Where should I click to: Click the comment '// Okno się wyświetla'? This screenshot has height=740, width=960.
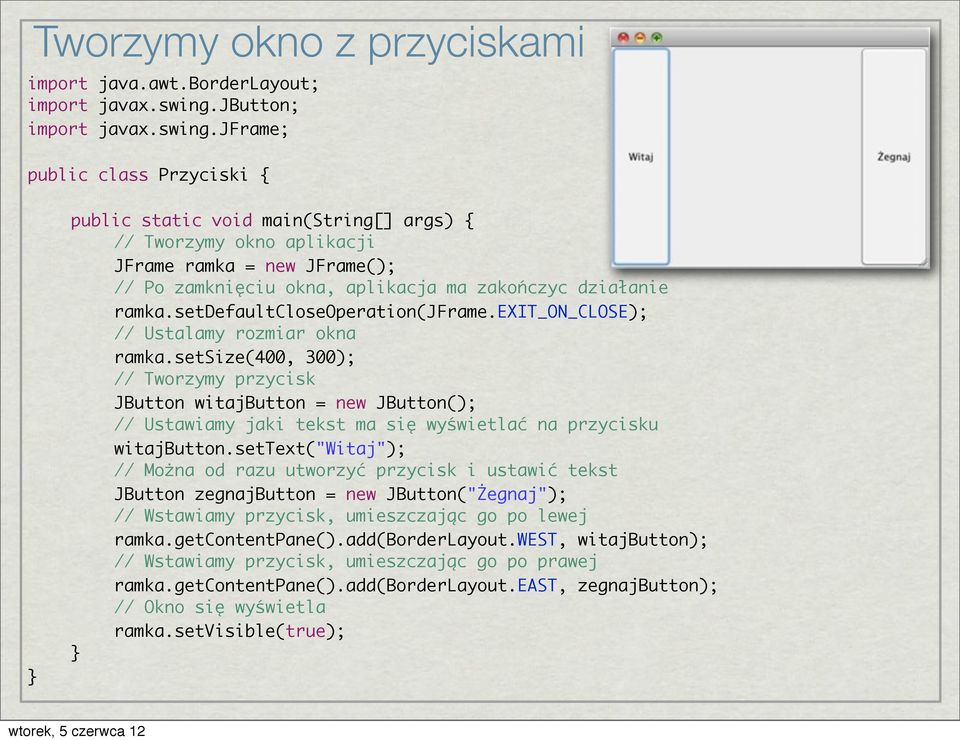(x=220, y=608)
